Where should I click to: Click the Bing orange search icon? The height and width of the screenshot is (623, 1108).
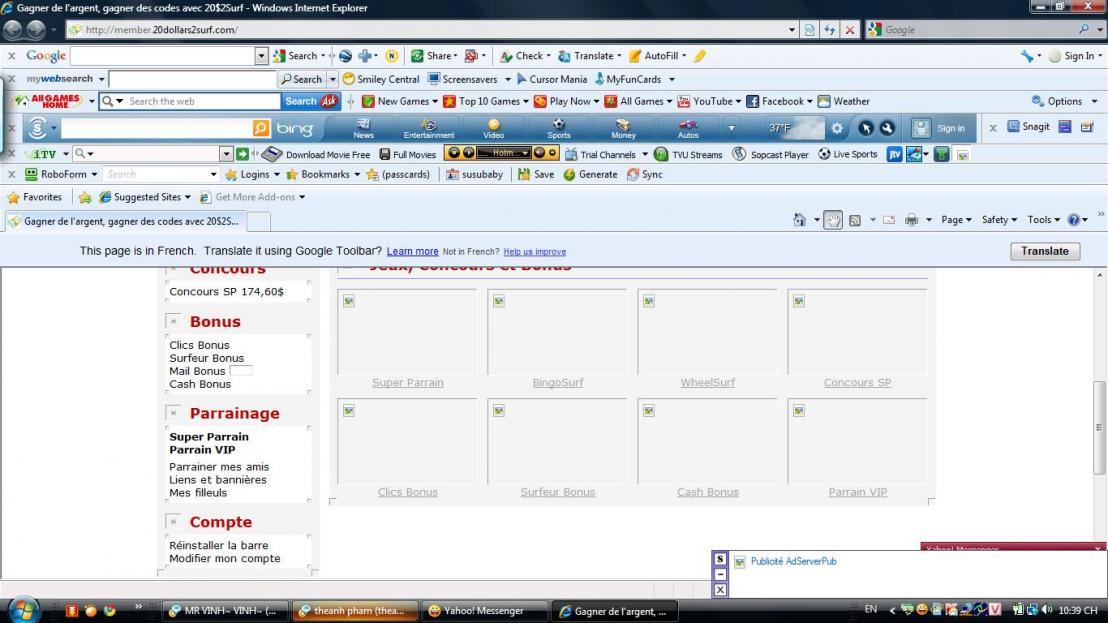tap(261, 128)
